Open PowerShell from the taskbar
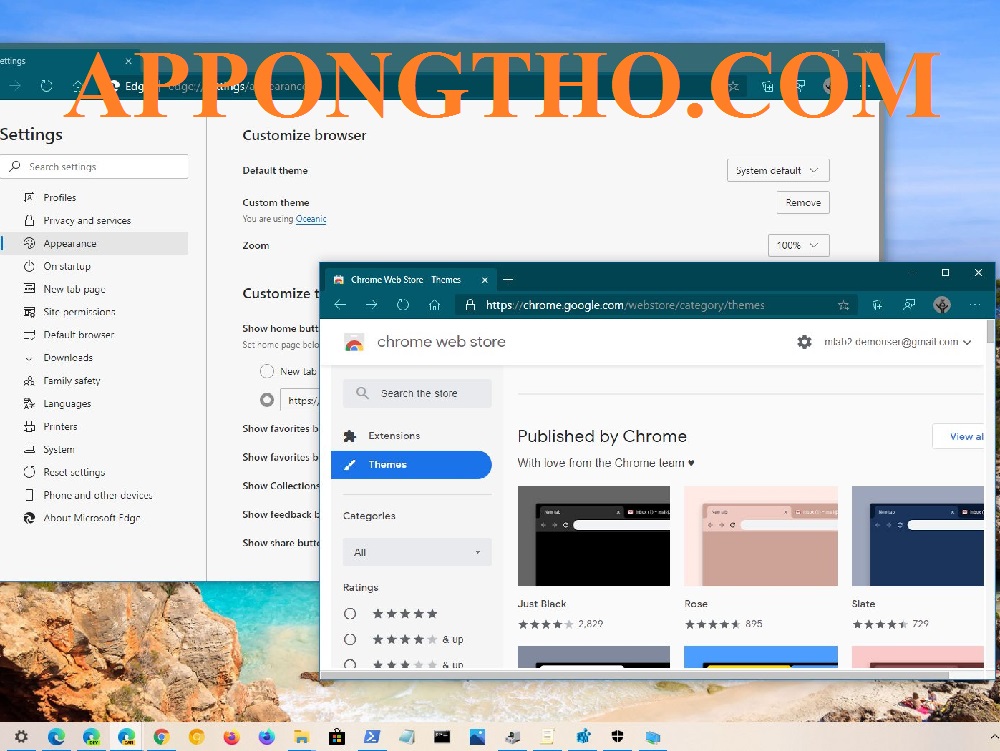This screenshot has height=751, width=1000. coord(372,737)
